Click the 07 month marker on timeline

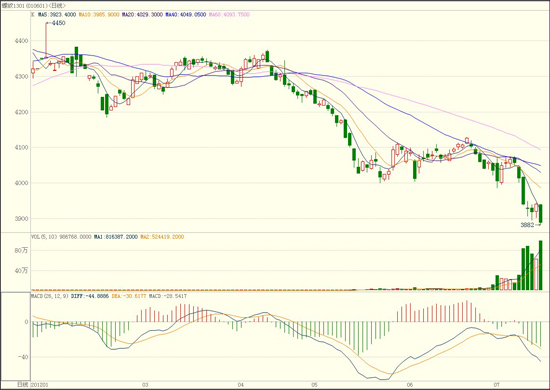pos(496,385)
